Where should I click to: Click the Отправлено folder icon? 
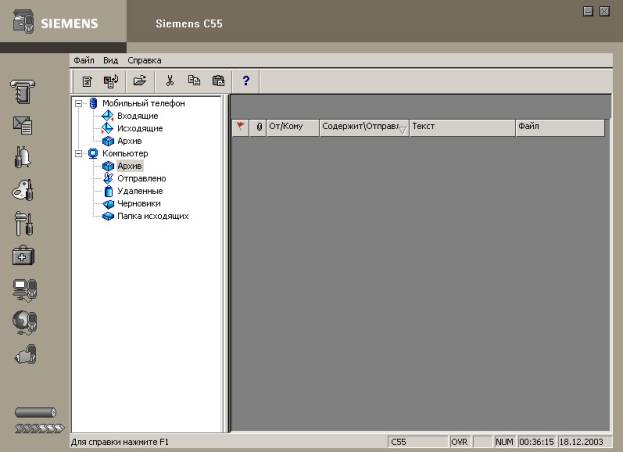[x=108, y=178]
